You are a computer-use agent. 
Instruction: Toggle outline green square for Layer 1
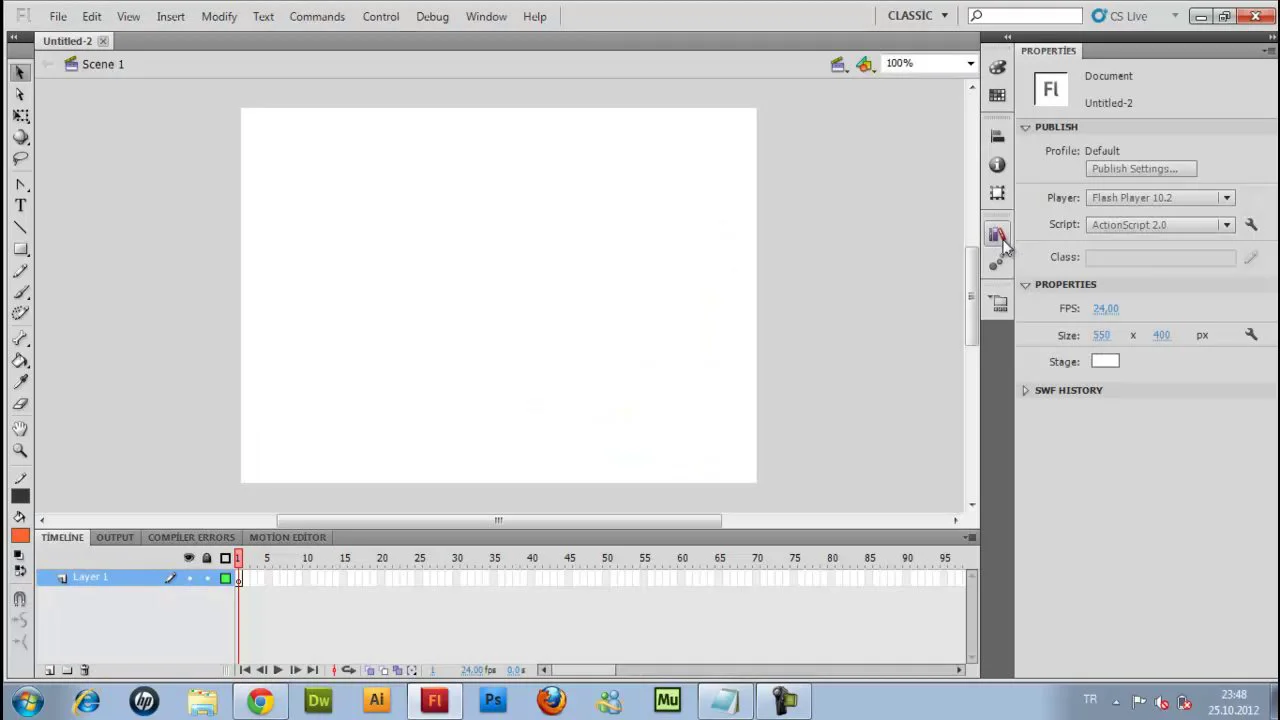click(x=226, y=578)
